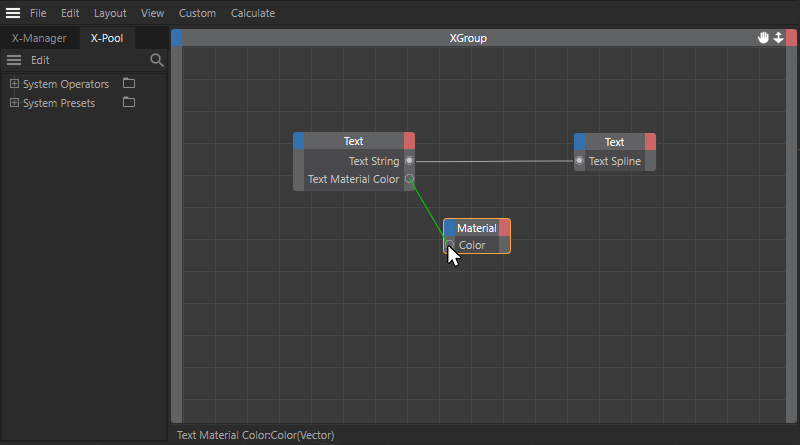Screen dimensions: 800x445
Task: Open the main hamburger menu icon
Action: point(13,13)
